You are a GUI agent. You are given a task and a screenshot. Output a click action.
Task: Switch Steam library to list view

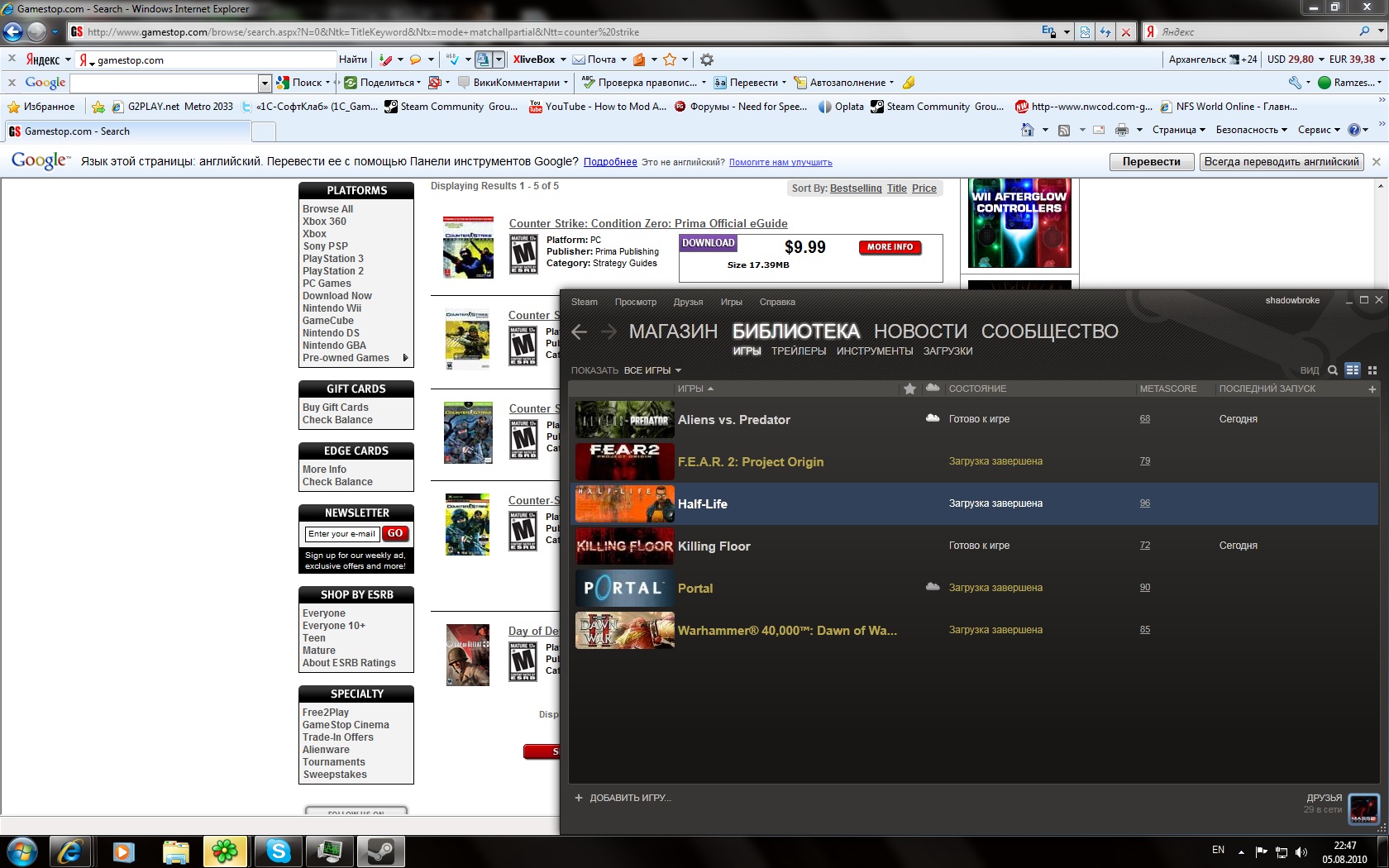tap(1353, 370)
